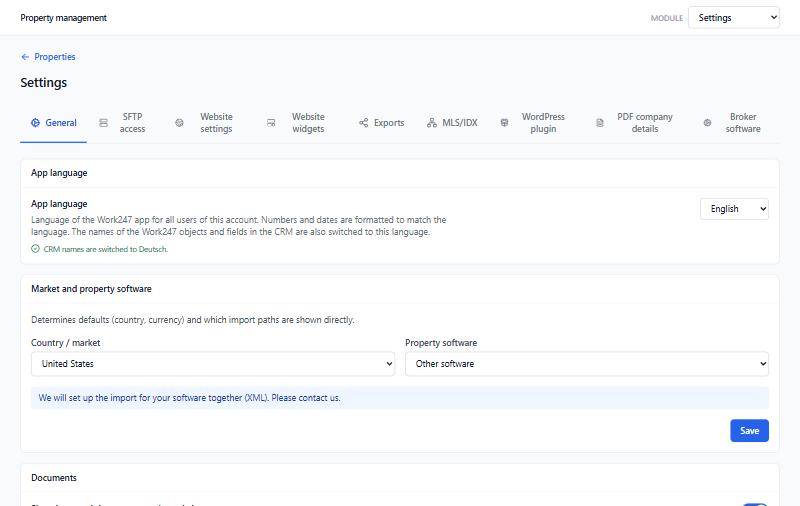
Task: Go to the PDF company details tab
Action: tap(635, 123)
